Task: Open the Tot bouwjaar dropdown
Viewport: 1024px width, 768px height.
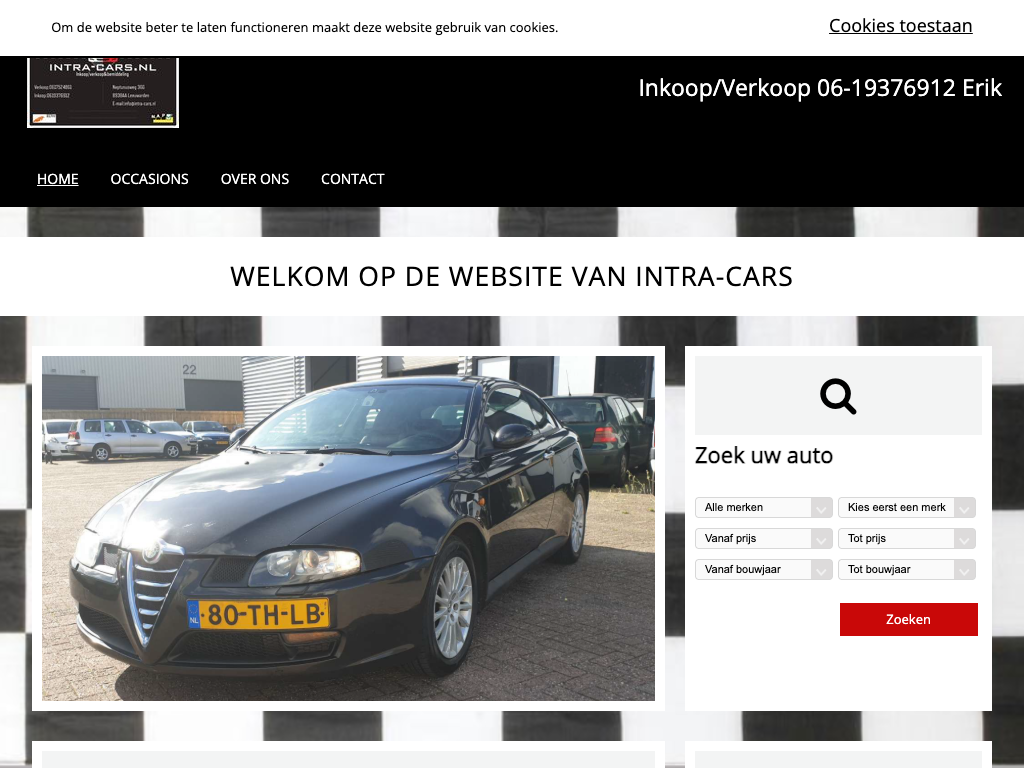Action: (906, 569)
